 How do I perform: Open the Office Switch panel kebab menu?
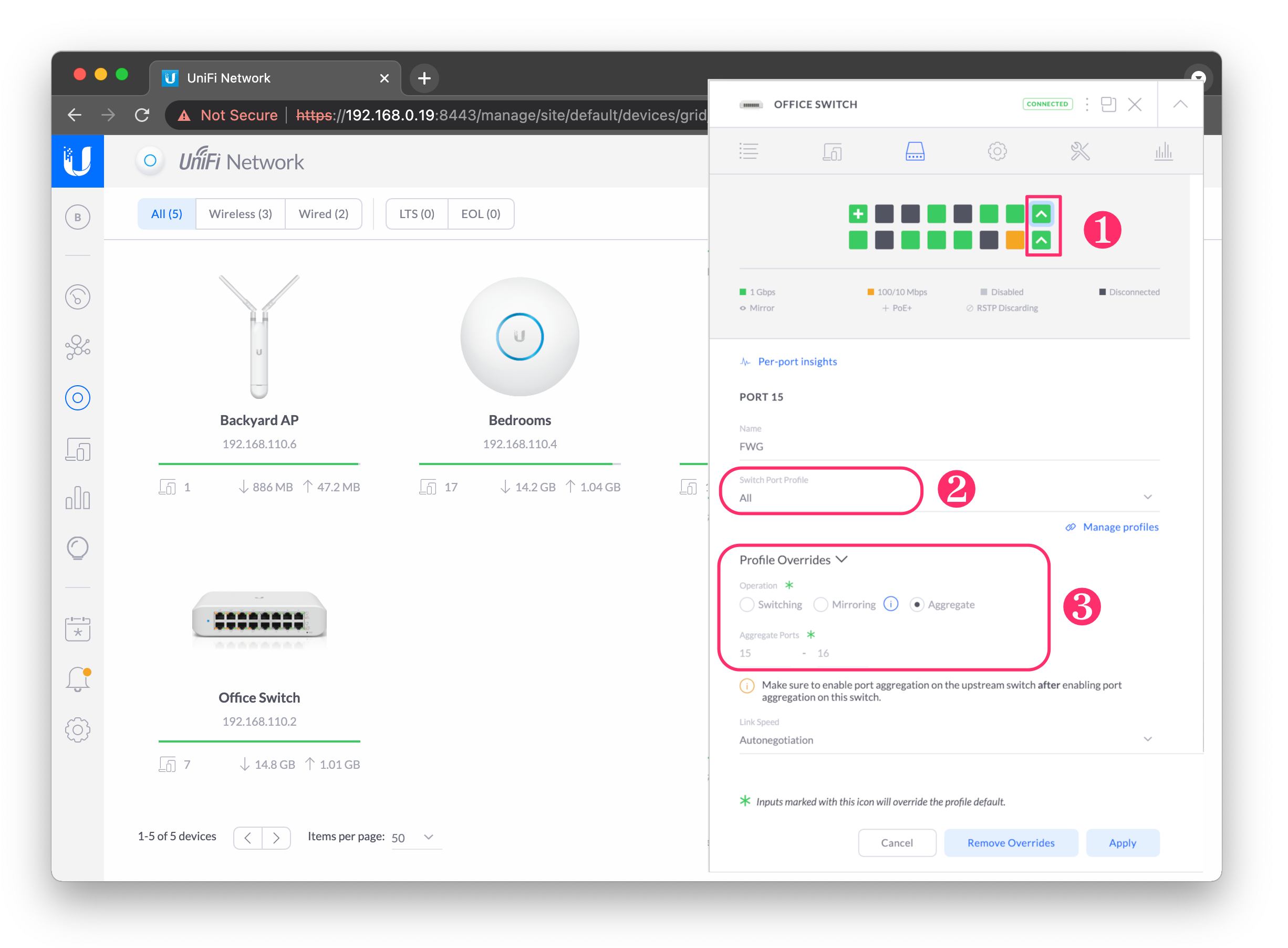pos(1087,105)
